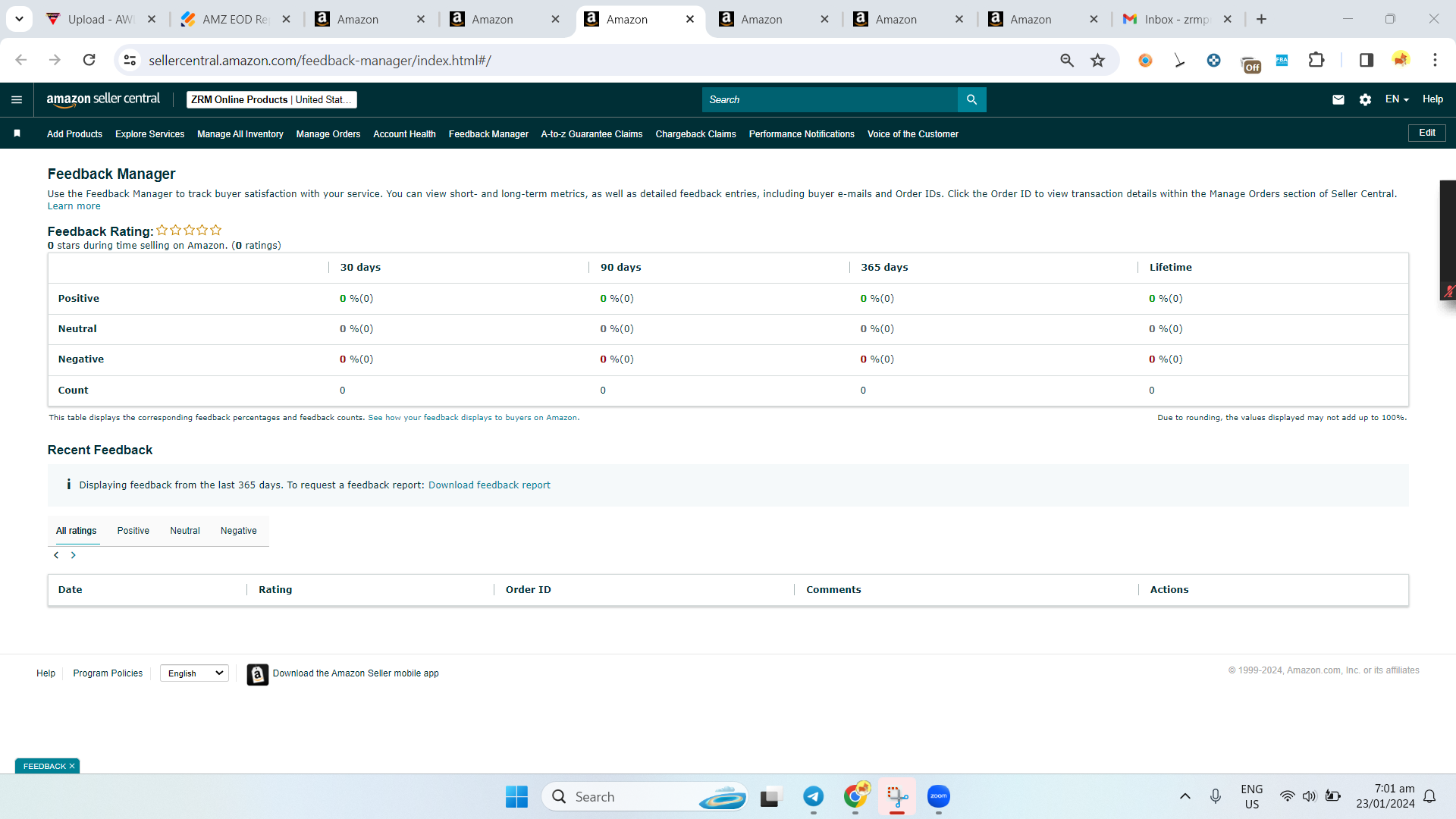Open Program Policies in the footer
The height and width of the screenshot is (819, 1456).
(108, 673)
